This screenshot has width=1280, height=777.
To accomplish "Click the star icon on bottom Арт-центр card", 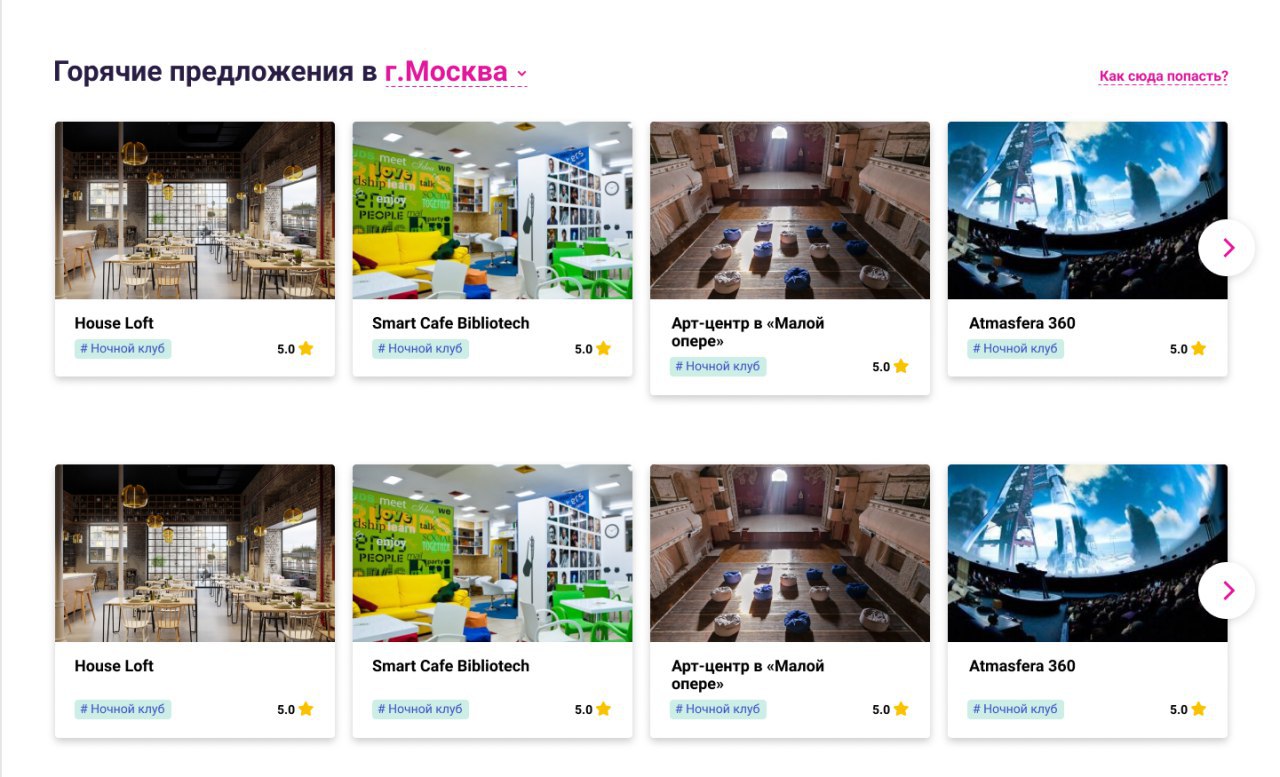I will (x=901, y=709).
